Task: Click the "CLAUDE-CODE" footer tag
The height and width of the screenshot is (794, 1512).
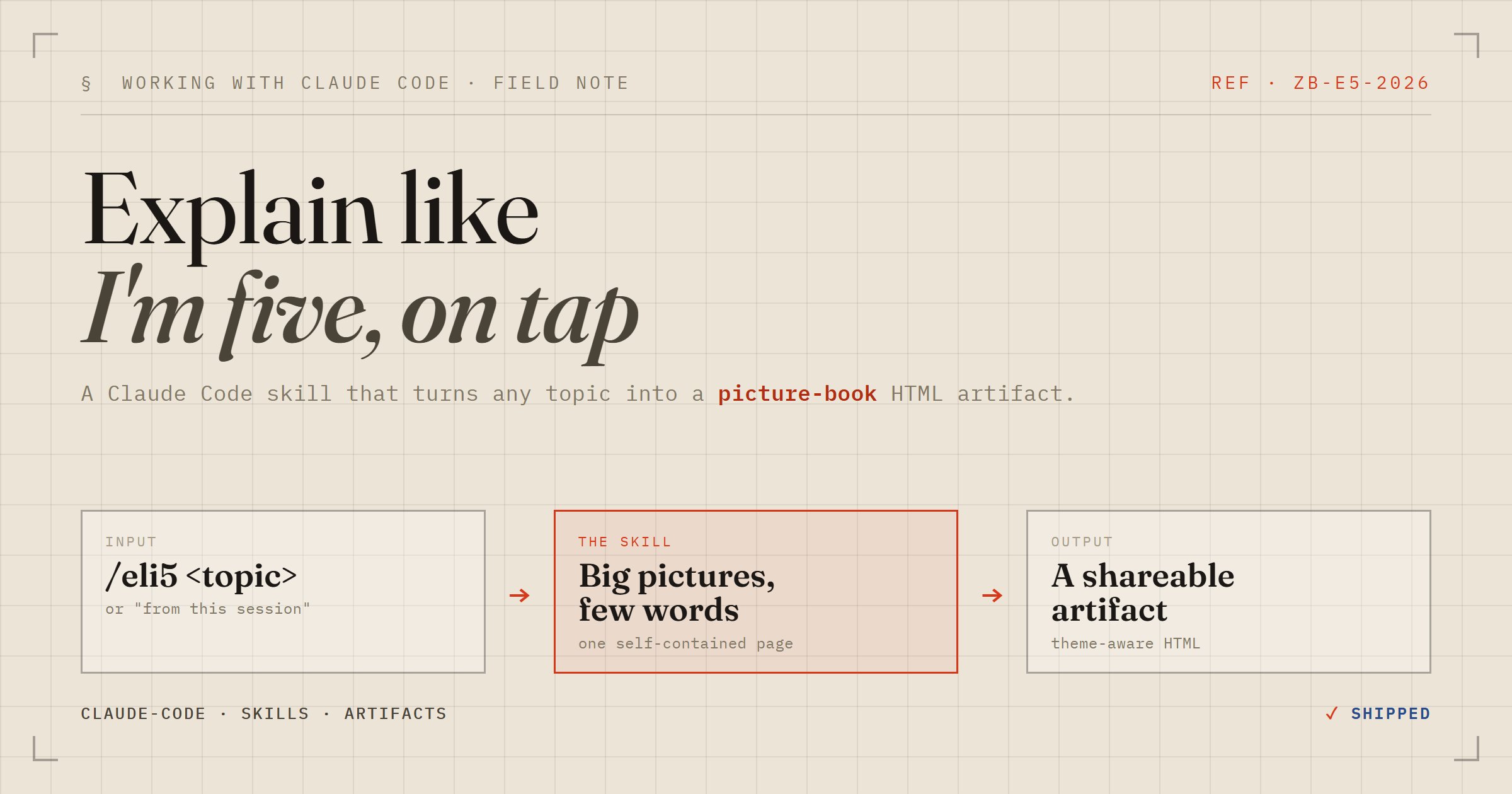Action: [144, 713]
